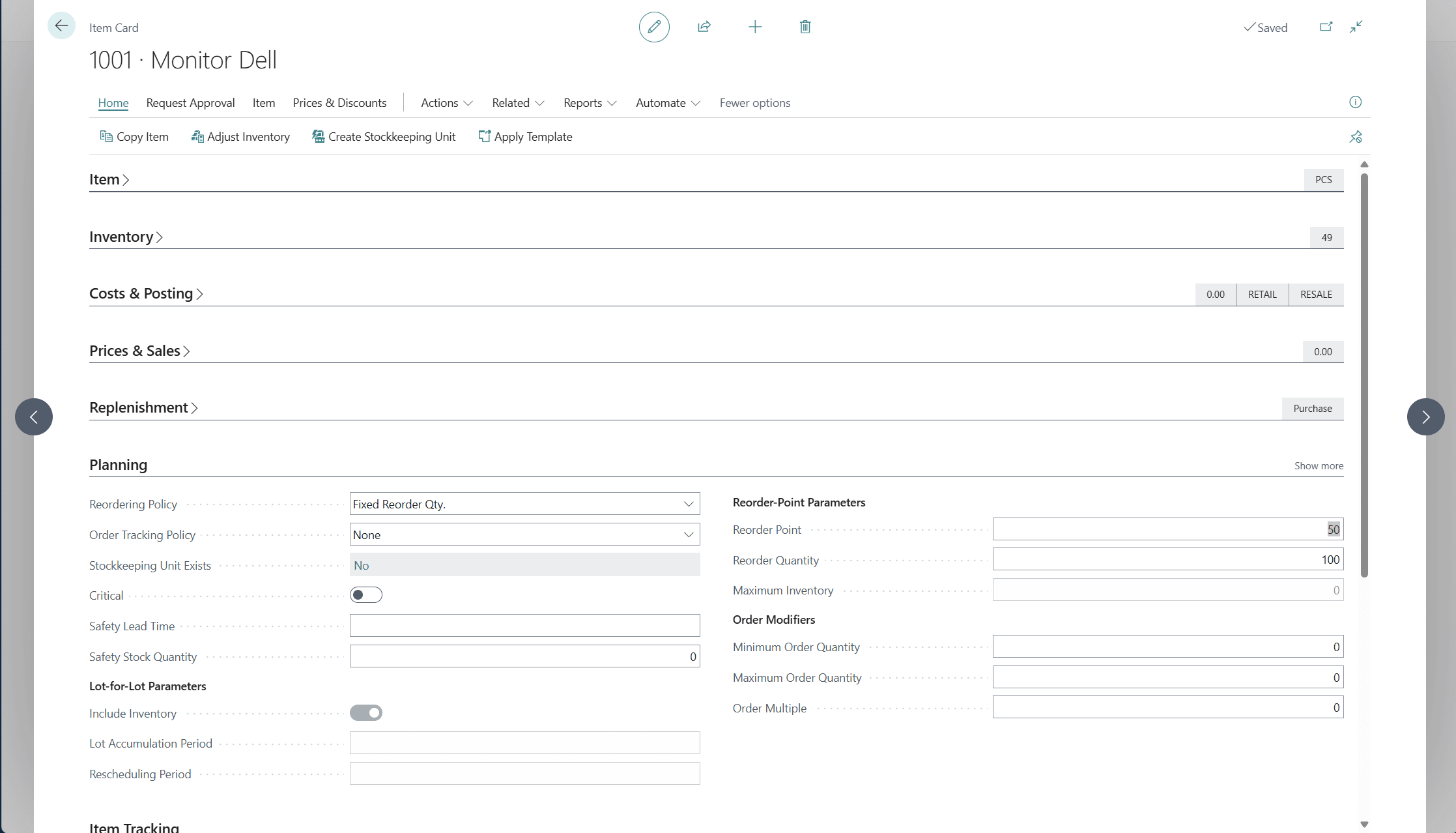Viewport: 1456px width, 833px height.
Task: Click the RETAIL summary value
Action: pyautogui.click(x=1263, y=295)
